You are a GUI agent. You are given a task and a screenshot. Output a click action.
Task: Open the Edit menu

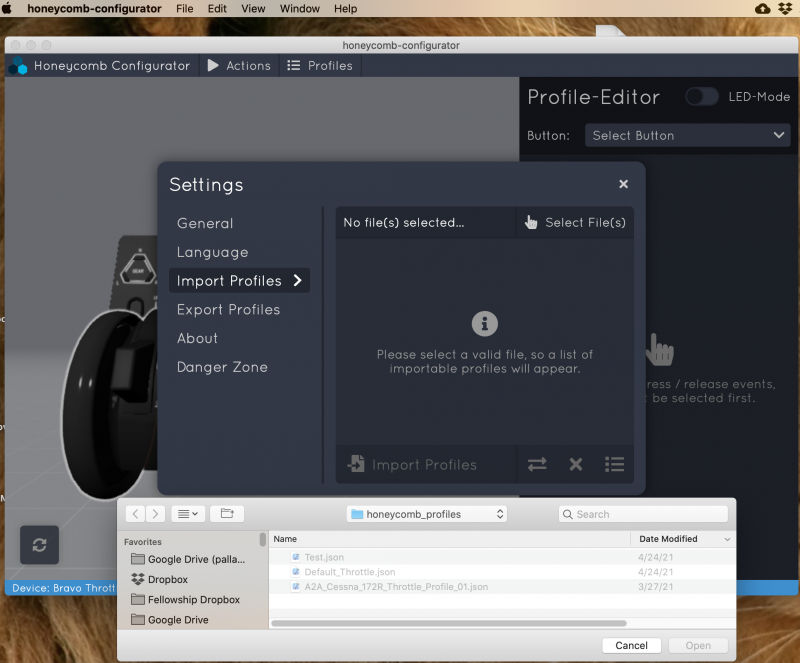click(x=217, y=9)
